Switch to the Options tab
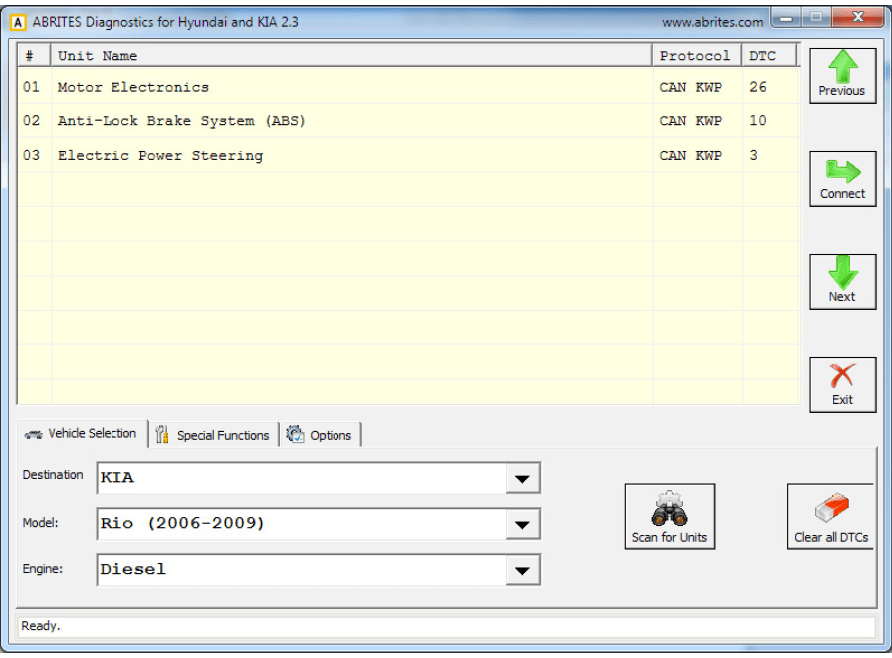Image resolution: width=892 pixels, height=658 pixels. click(320, 435)
